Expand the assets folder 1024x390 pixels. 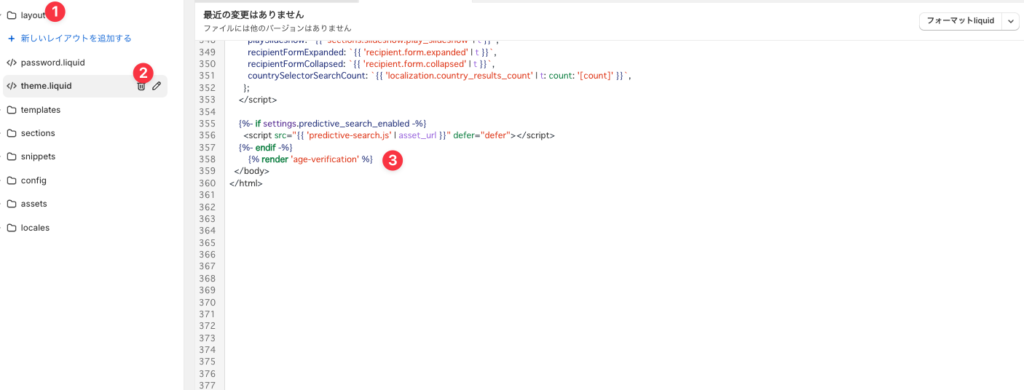(x=34, y=204)
